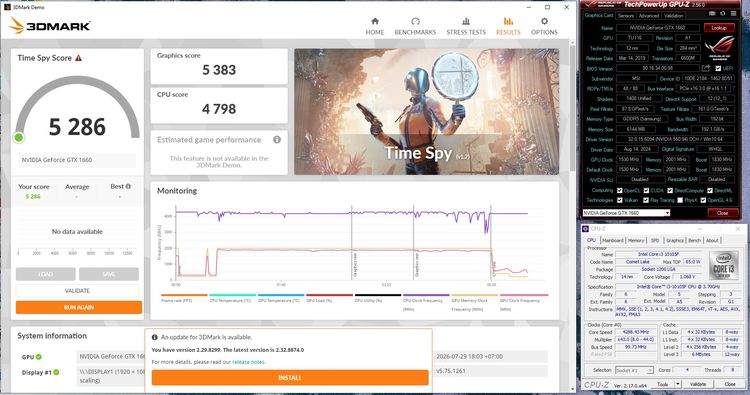Toggle the UEFI checkbox in GPU-Z
This screenshot has height=395, width=750.
coord(718,68)
